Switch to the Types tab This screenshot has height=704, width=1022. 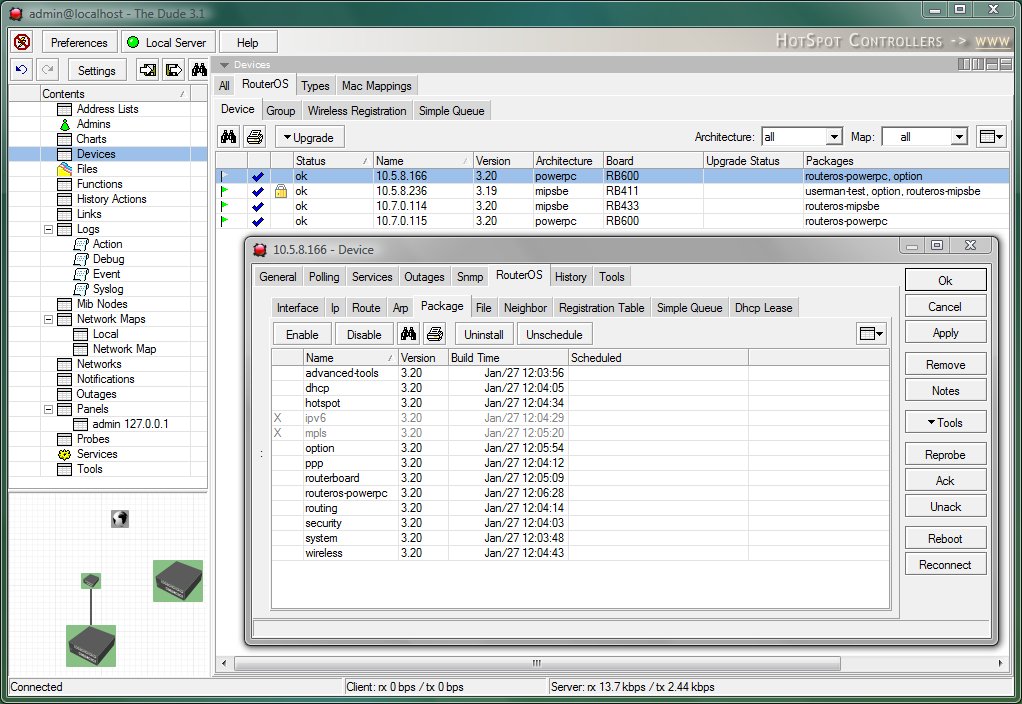315,86
